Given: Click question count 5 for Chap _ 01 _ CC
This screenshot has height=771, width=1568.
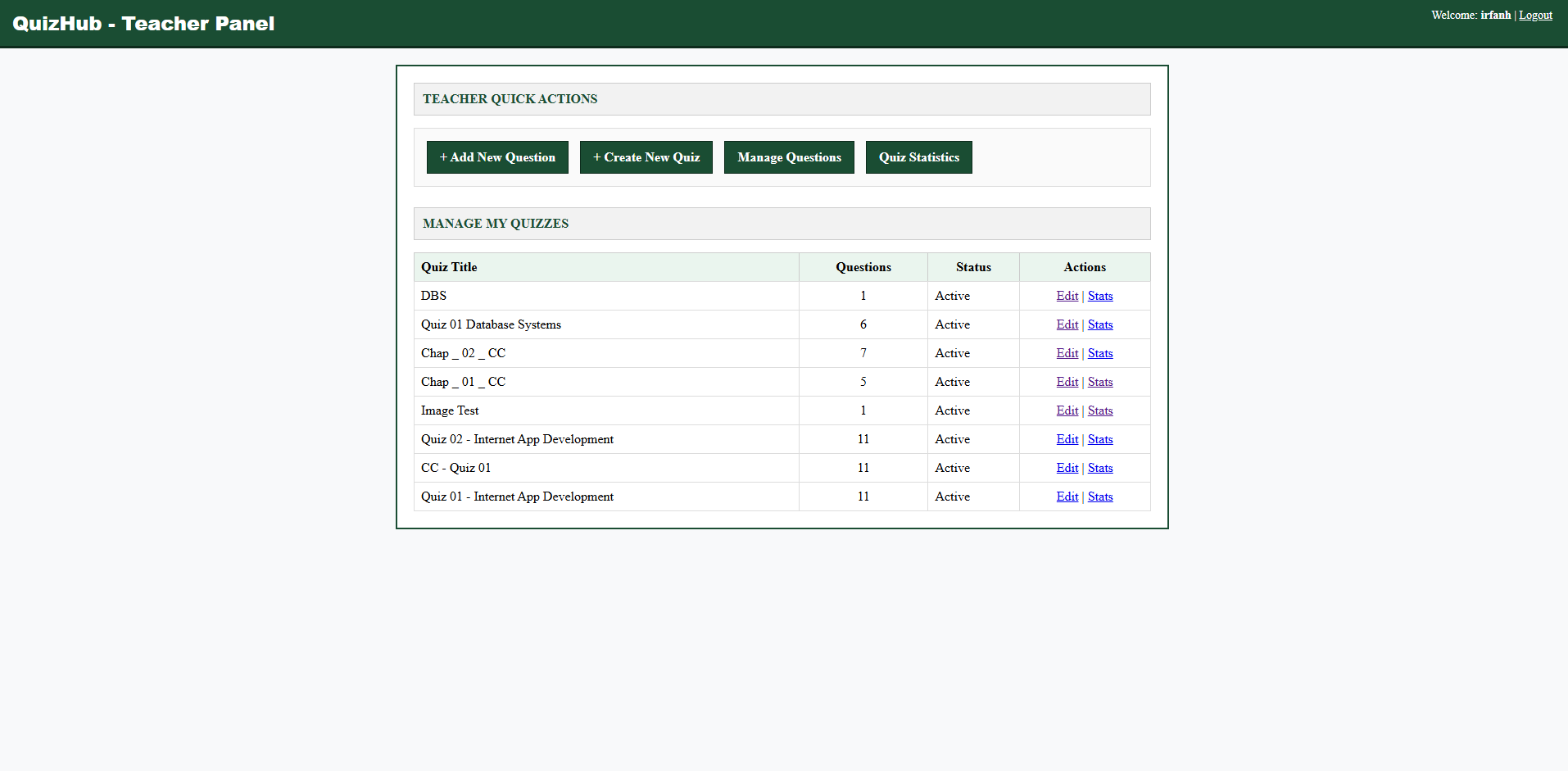Looking at the screenshot, I should coord(863,382).
